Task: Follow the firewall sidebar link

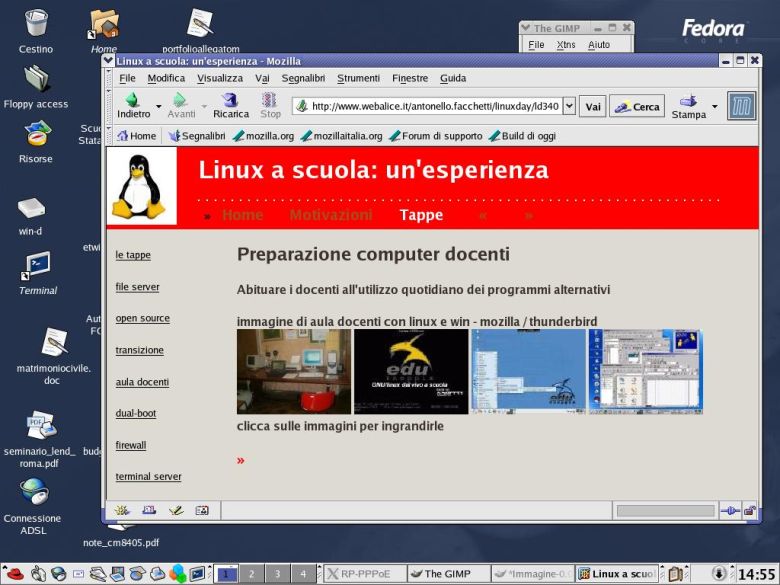Action: (131, 445)
